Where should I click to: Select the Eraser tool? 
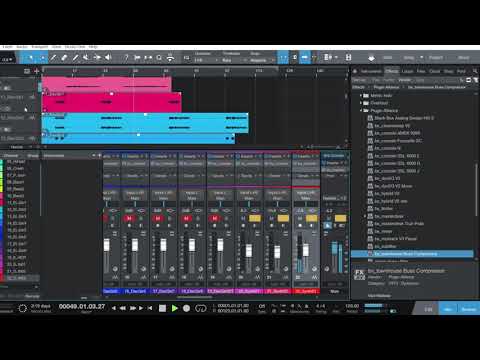[64, 58]
